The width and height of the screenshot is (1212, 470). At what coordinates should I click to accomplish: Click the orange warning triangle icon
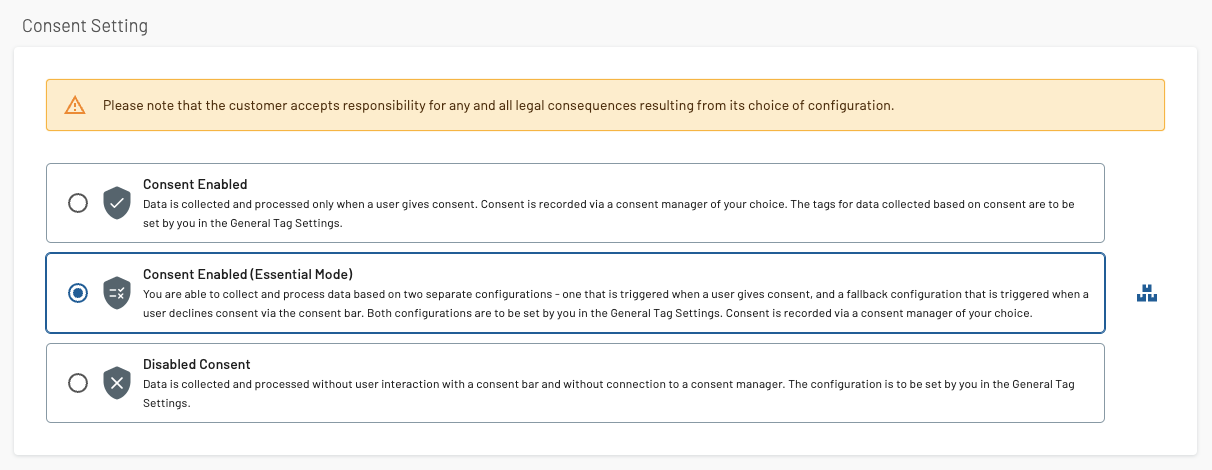pyautogui.click(x=75, y=105)
